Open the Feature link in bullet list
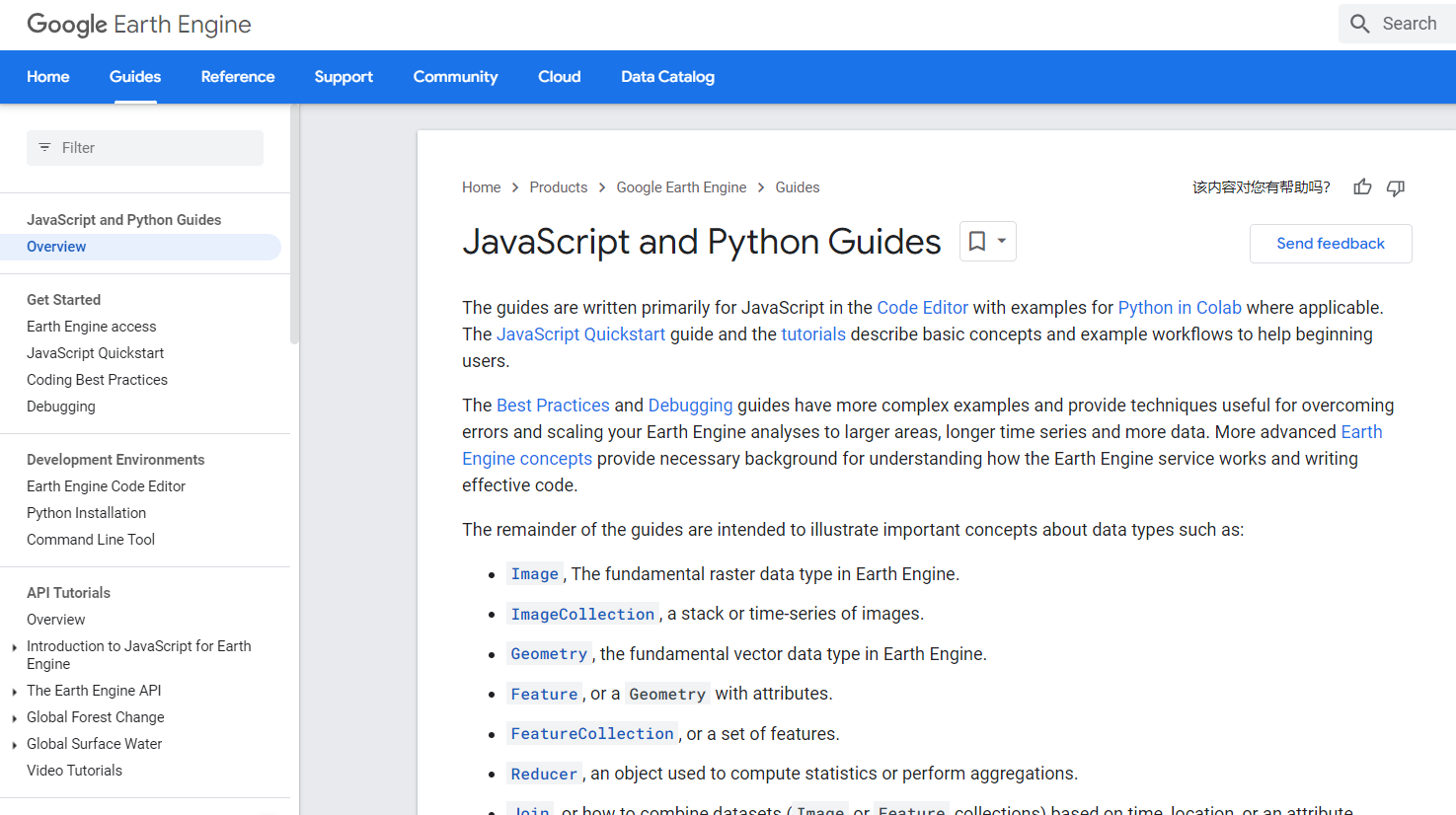Viewport: 1456px width, 815px height. tap(544, 694)
